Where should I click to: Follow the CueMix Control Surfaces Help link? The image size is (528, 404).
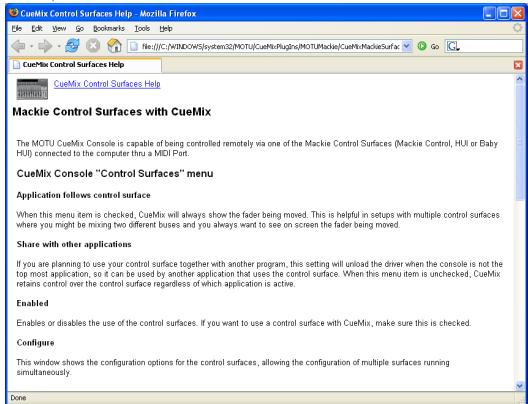pyautogui.click(x=107, y=84)
